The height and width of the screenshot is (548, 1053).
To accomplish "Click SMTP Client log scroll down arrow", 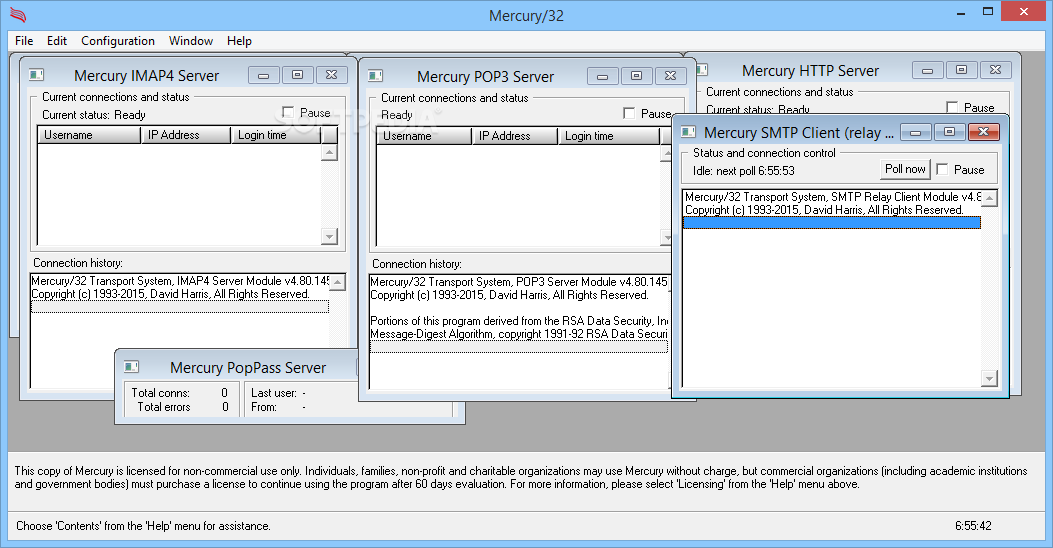I will point(989,379).
